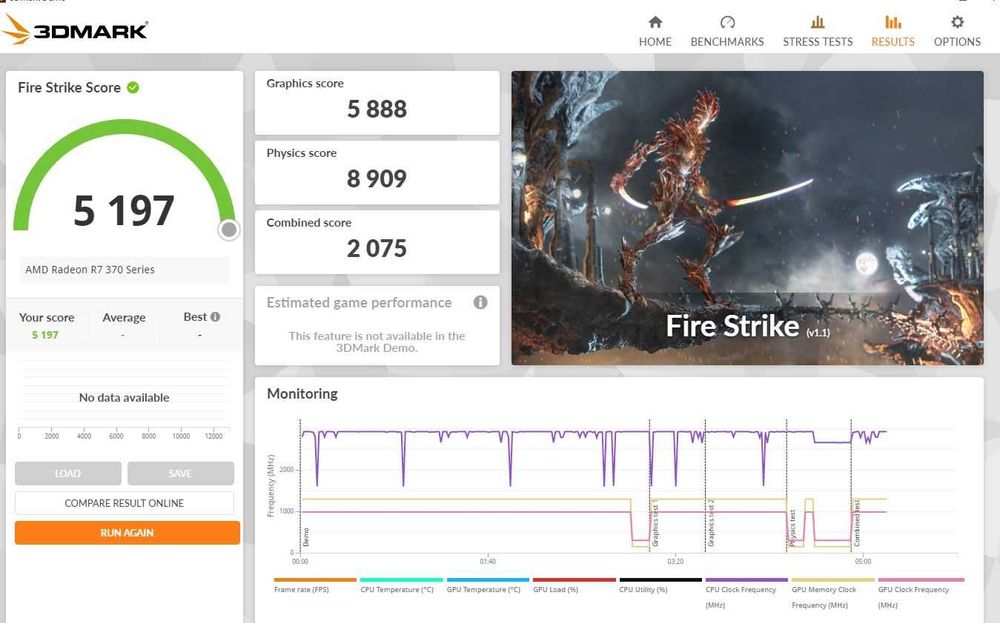Click the No data available text
This screenshot has width=1000, height=623.
[124, 397]
